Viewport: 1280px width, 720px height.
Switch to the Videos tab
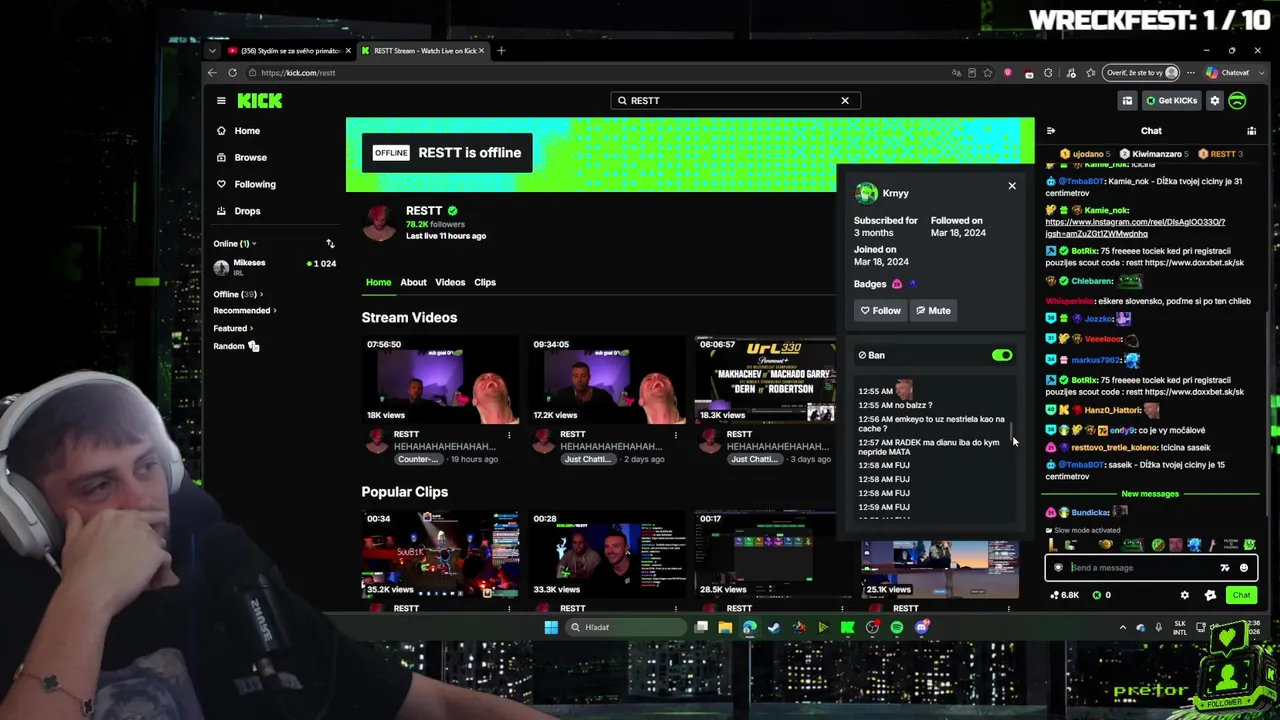(450, 282)
